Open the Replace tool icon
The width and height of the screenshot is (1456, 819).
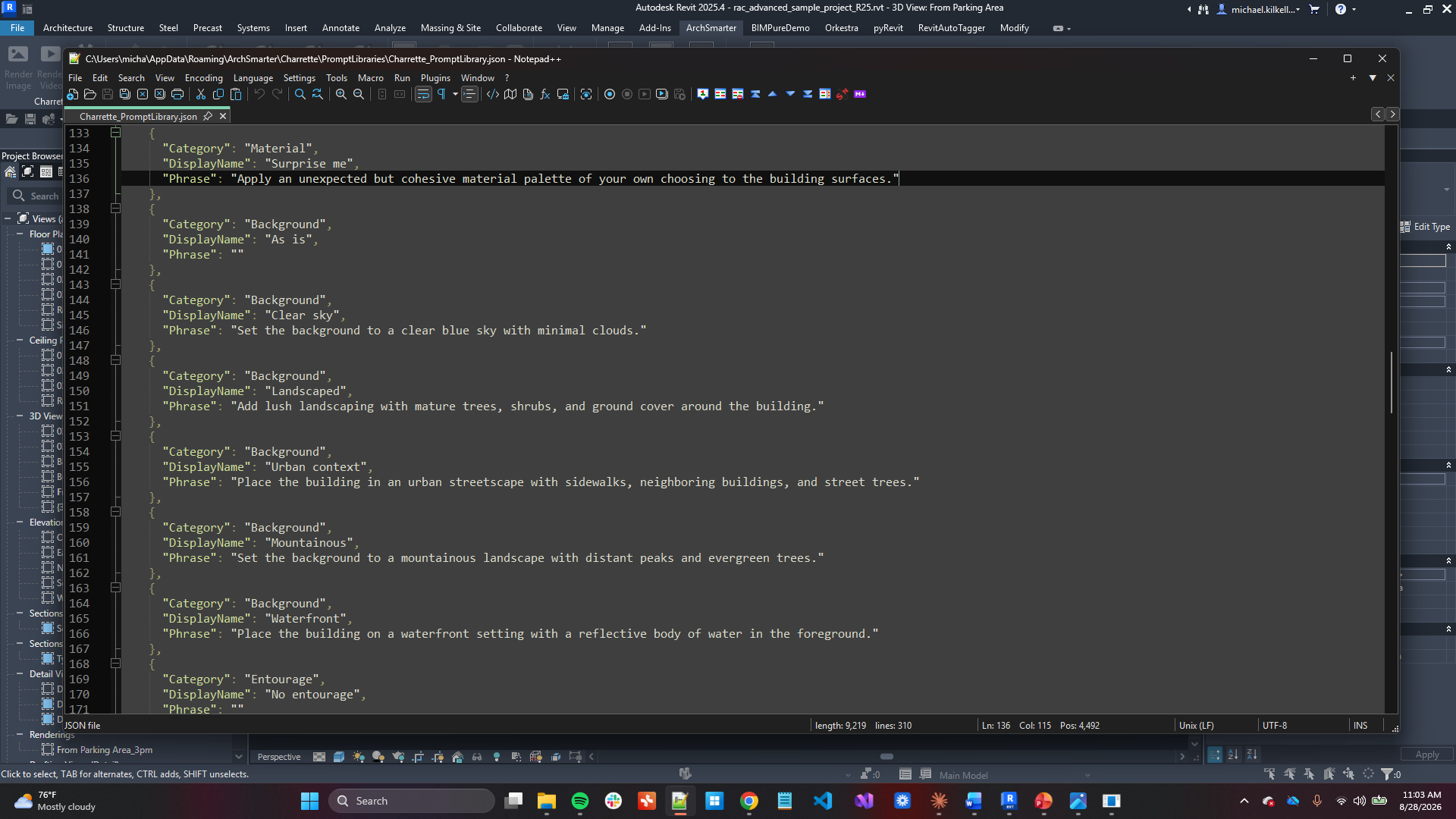318,94
